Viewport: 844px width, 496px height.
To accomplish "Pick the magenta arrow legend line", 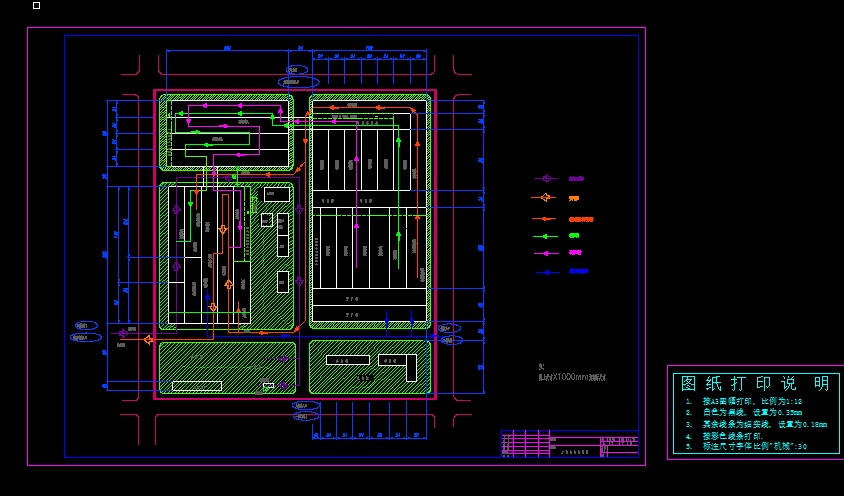I will coord(545,253).
